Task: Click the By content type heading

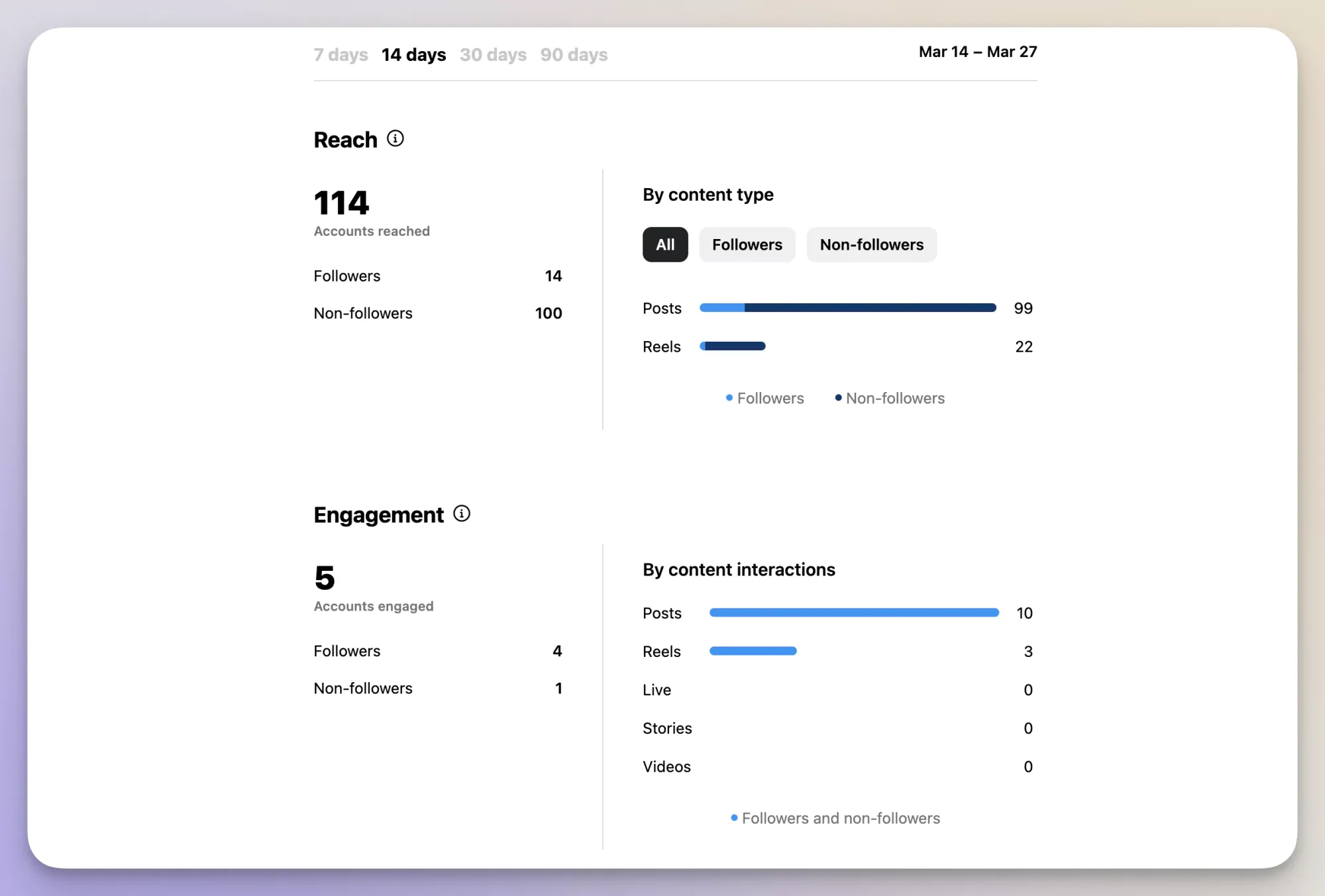Action: point(708,195)
